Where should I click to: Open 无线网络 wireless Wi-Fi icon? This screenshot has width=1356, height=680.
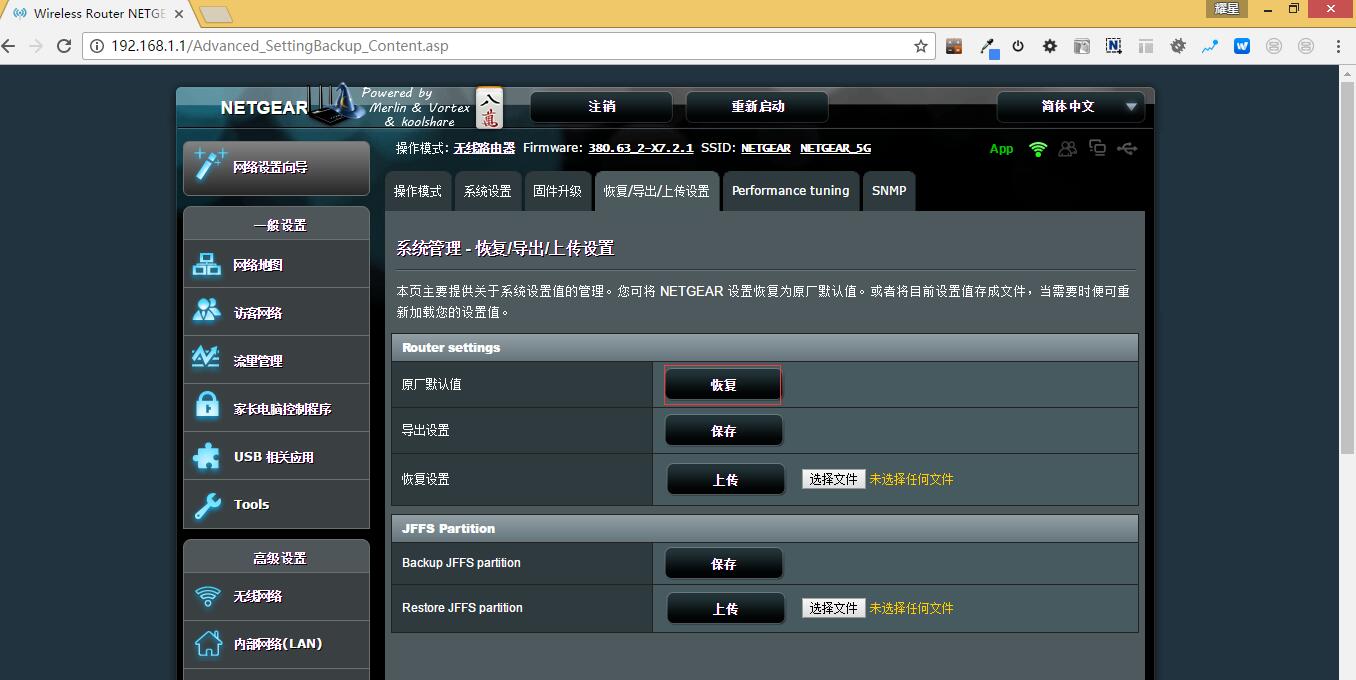click(207, 596)
